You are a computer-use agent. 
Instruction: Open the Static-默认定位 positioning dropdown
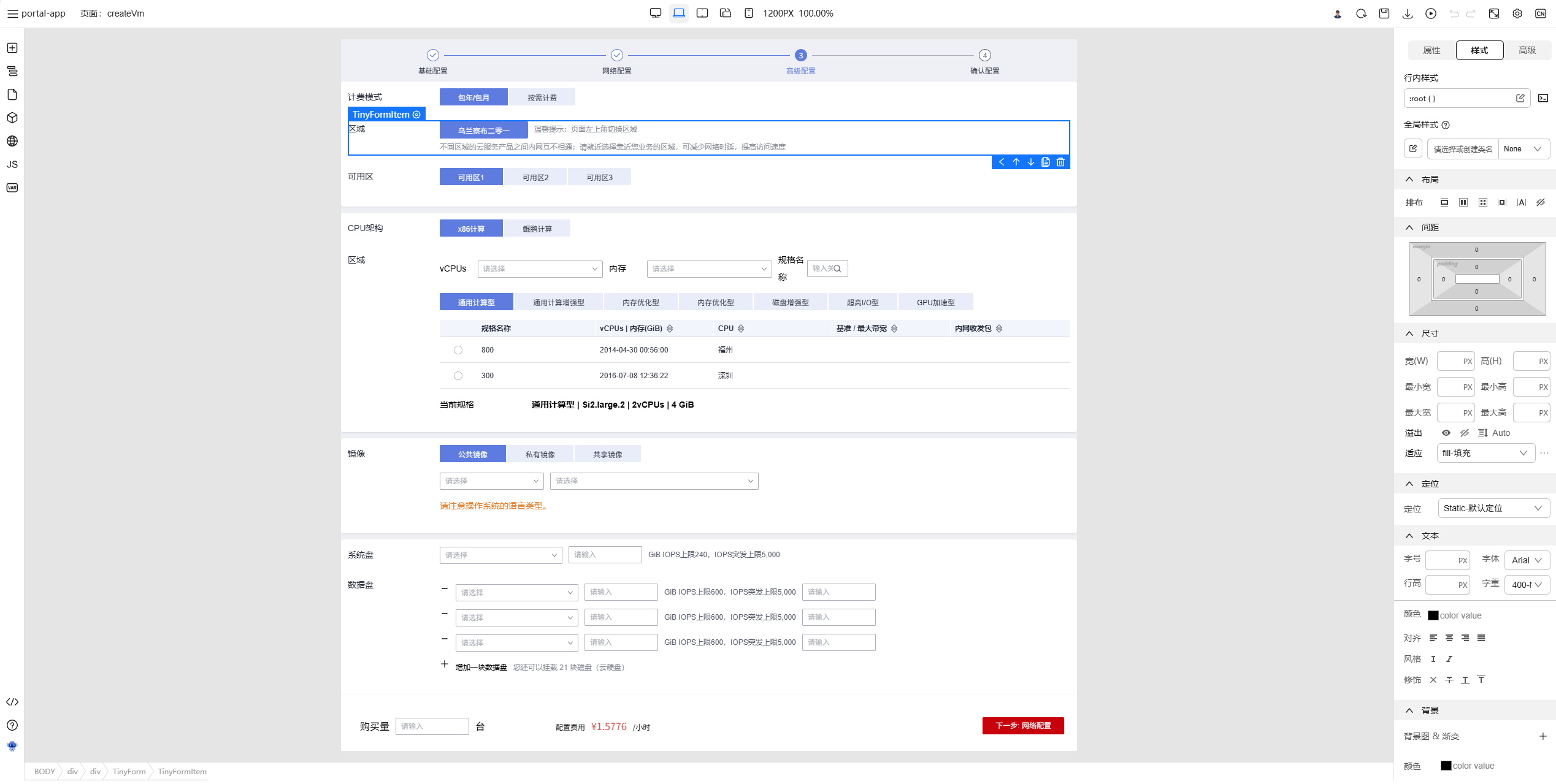pos(1493,508)
